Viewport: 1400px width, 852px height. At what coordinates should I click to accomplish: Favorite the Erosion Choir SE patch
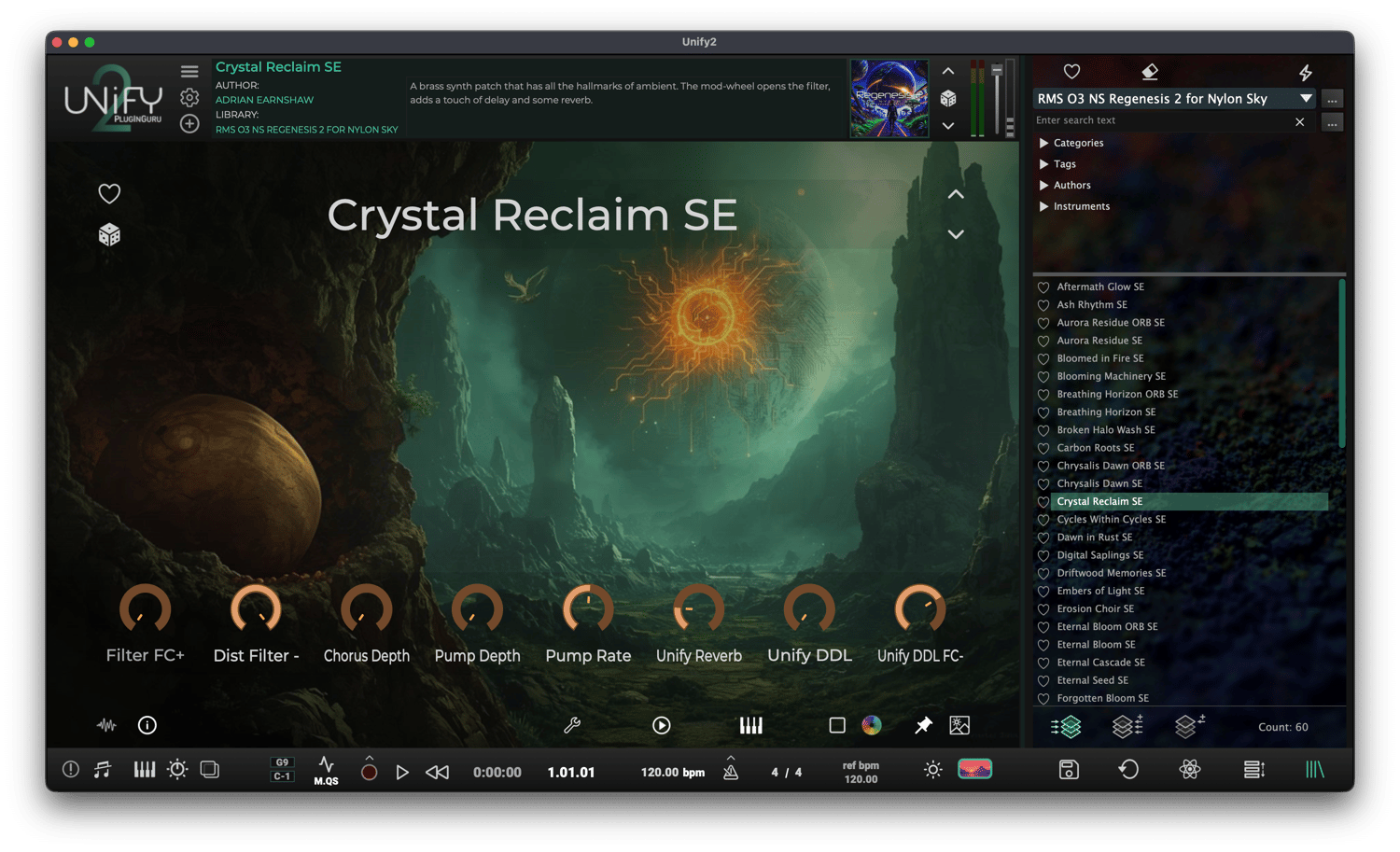click(x=1043, y=609)
